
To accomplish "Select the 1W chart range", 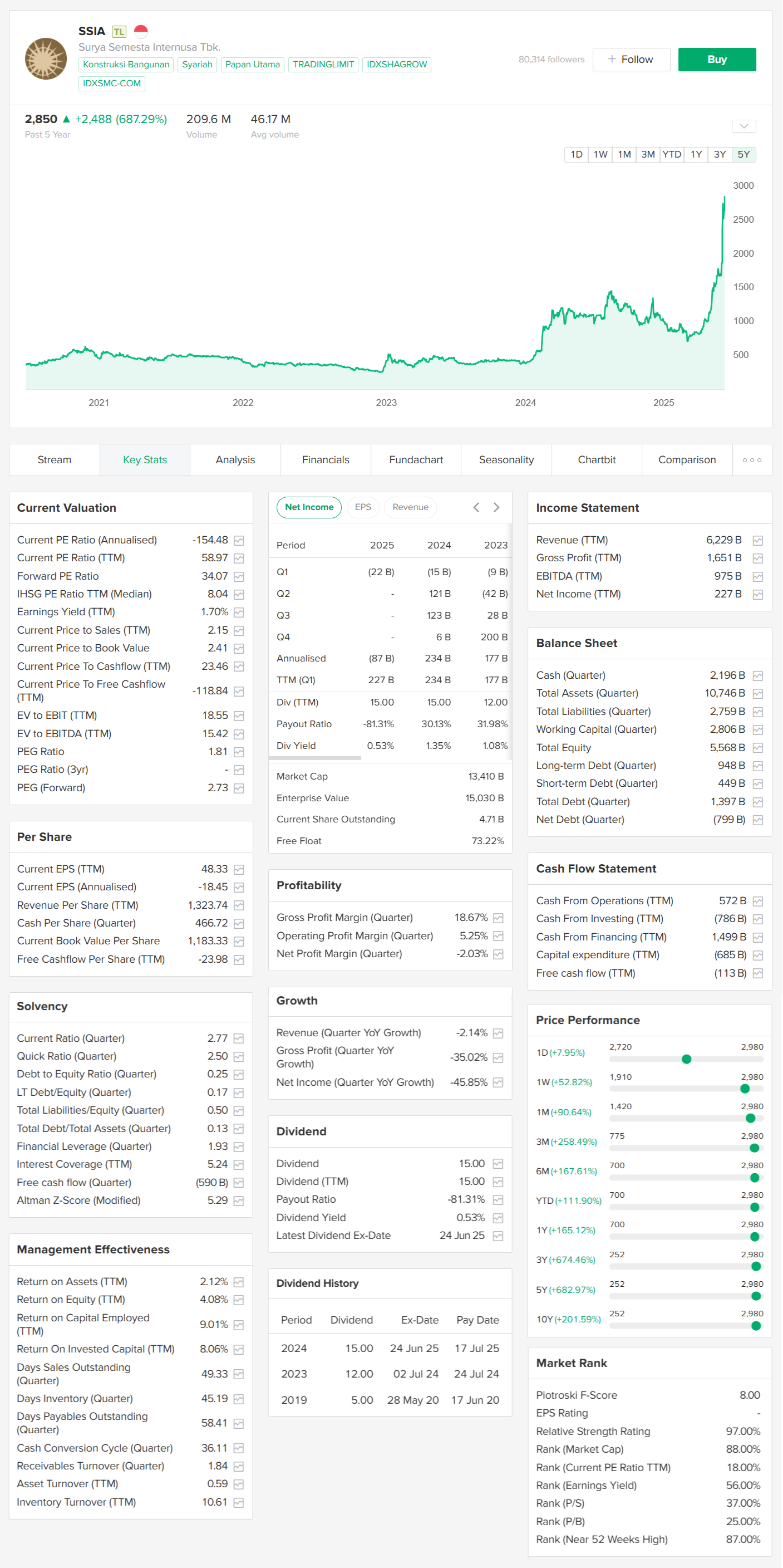I will click(601, 155).
